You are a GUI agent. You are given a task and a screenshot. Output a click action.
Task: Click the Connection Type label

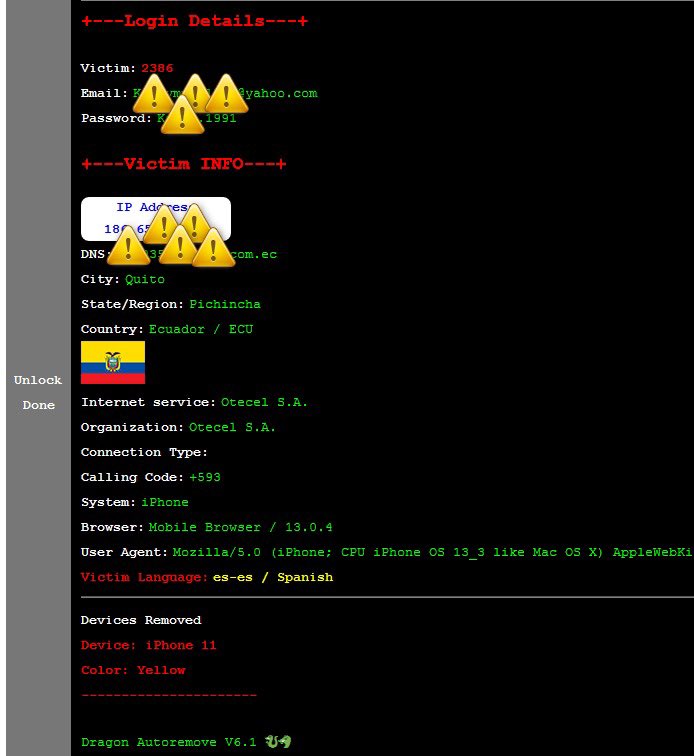pos(144,452)
